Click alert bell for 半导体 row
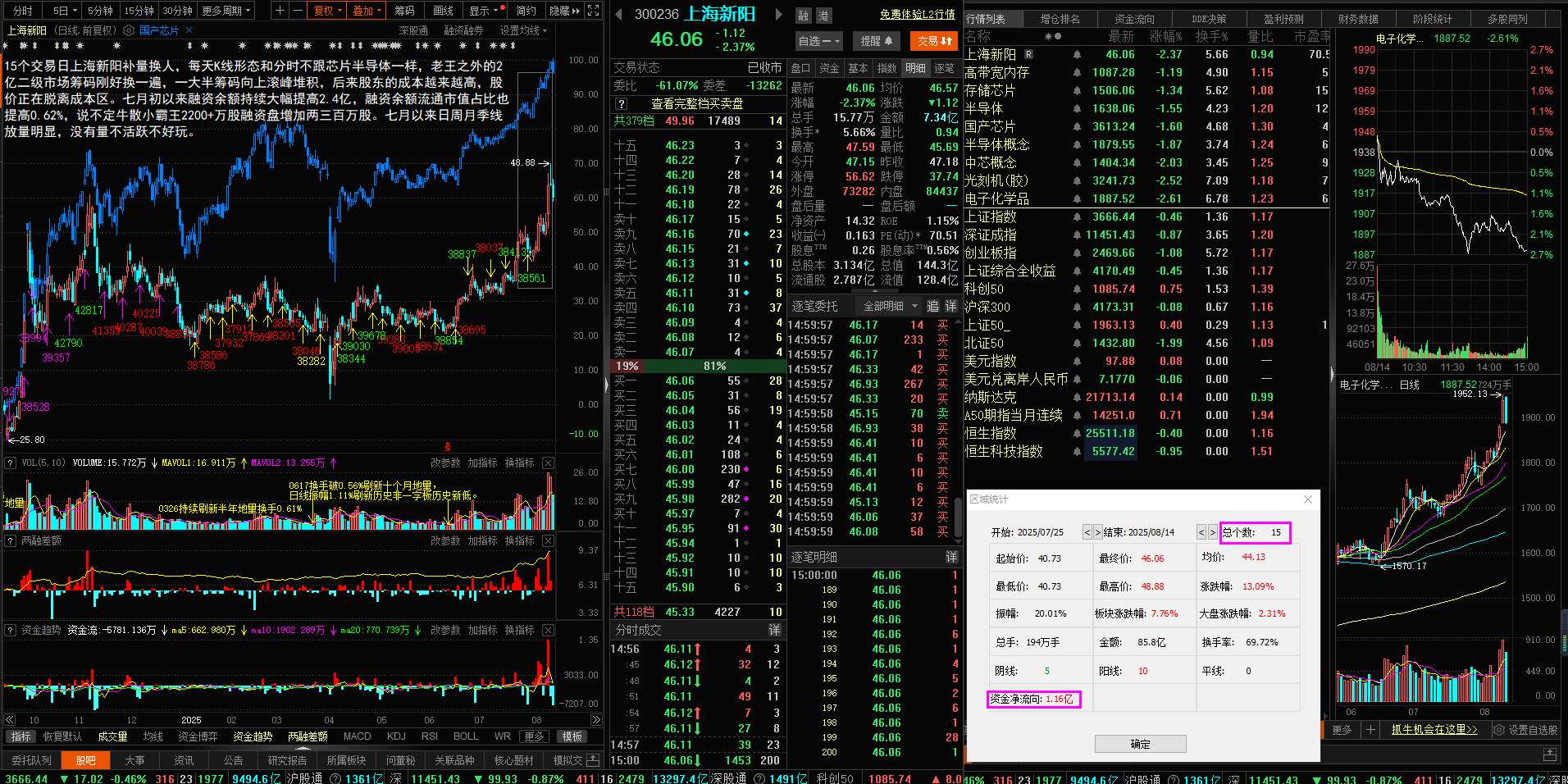This screenshot has height=784, width=1568. coord(1077,109)
